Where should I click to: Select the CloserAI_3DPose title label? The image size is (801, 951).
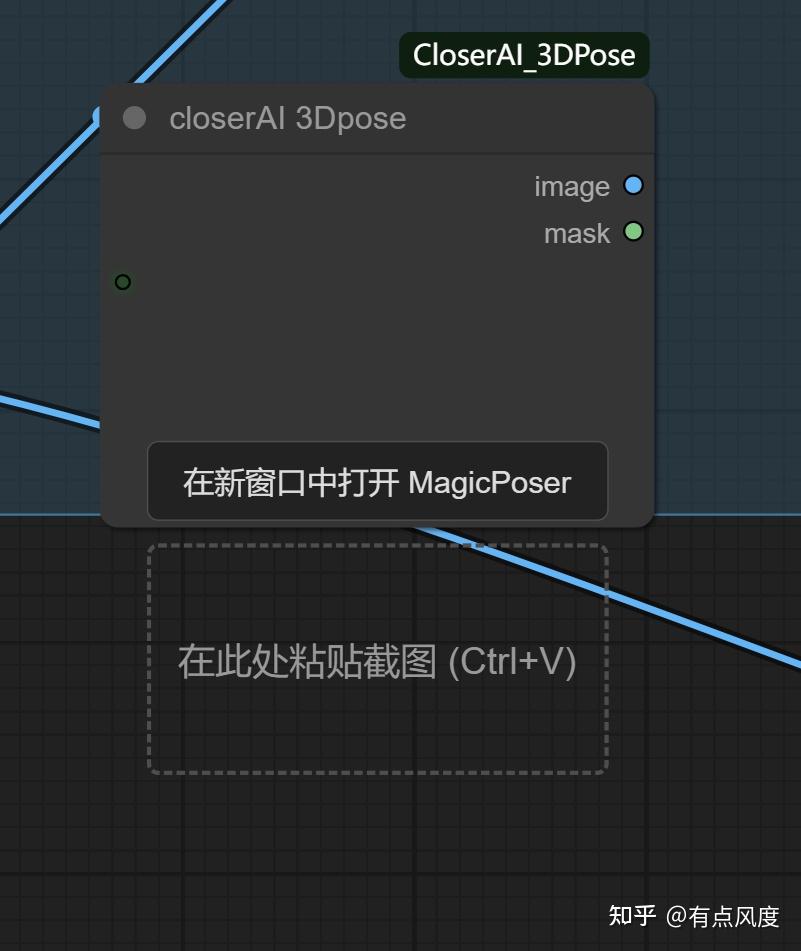523,55
